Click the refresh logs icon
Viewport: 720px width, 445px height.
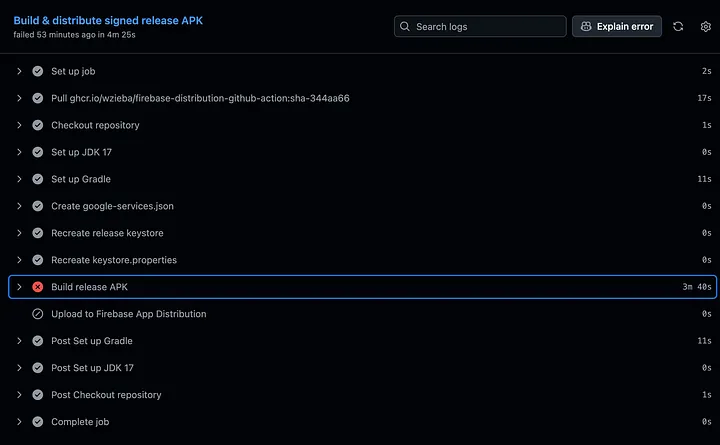[678, 27]
